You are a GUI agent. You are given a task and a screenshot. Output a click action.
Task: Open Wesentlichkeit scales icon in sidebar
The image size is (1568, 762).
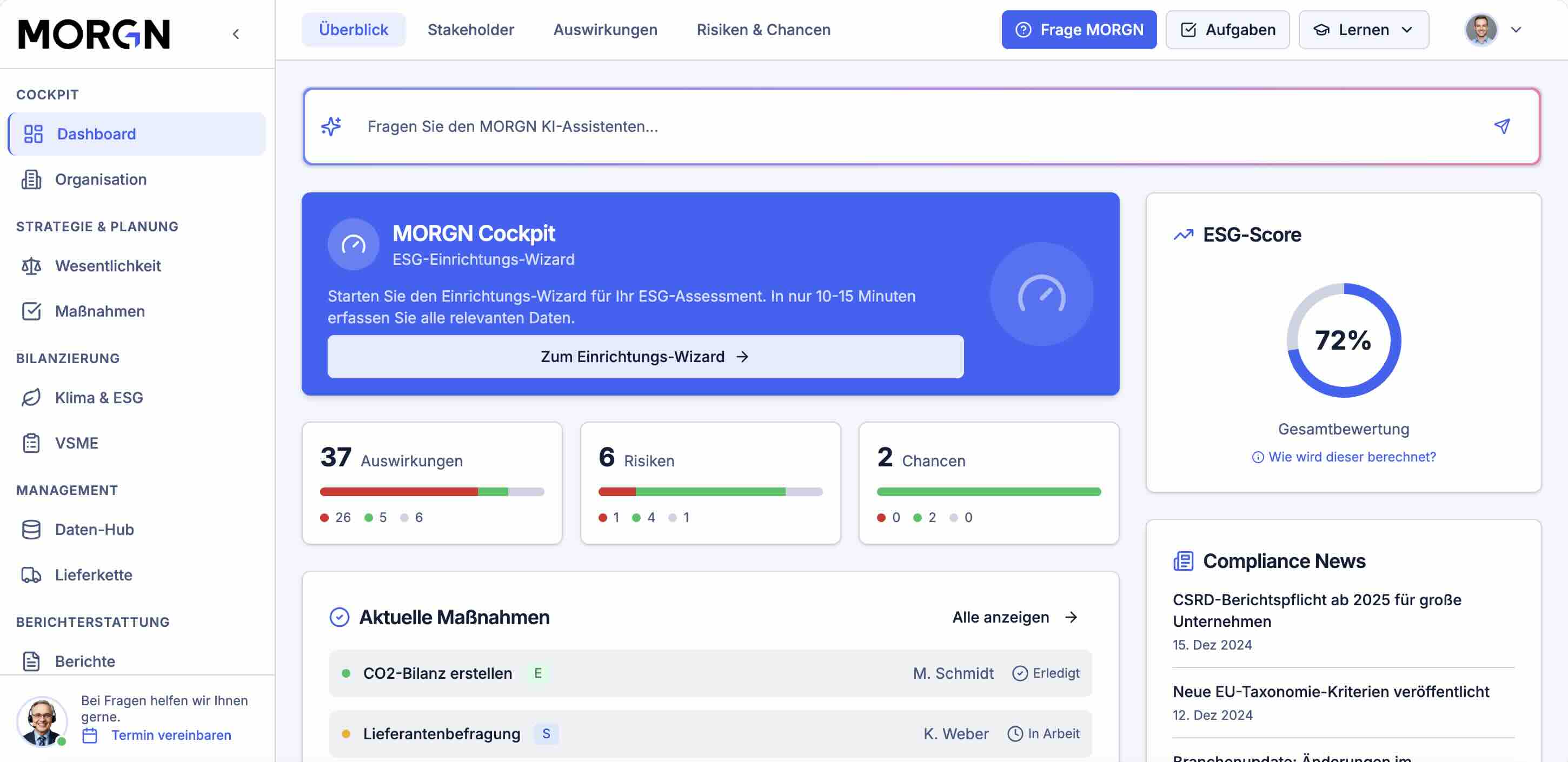click(x=31, y=266)
